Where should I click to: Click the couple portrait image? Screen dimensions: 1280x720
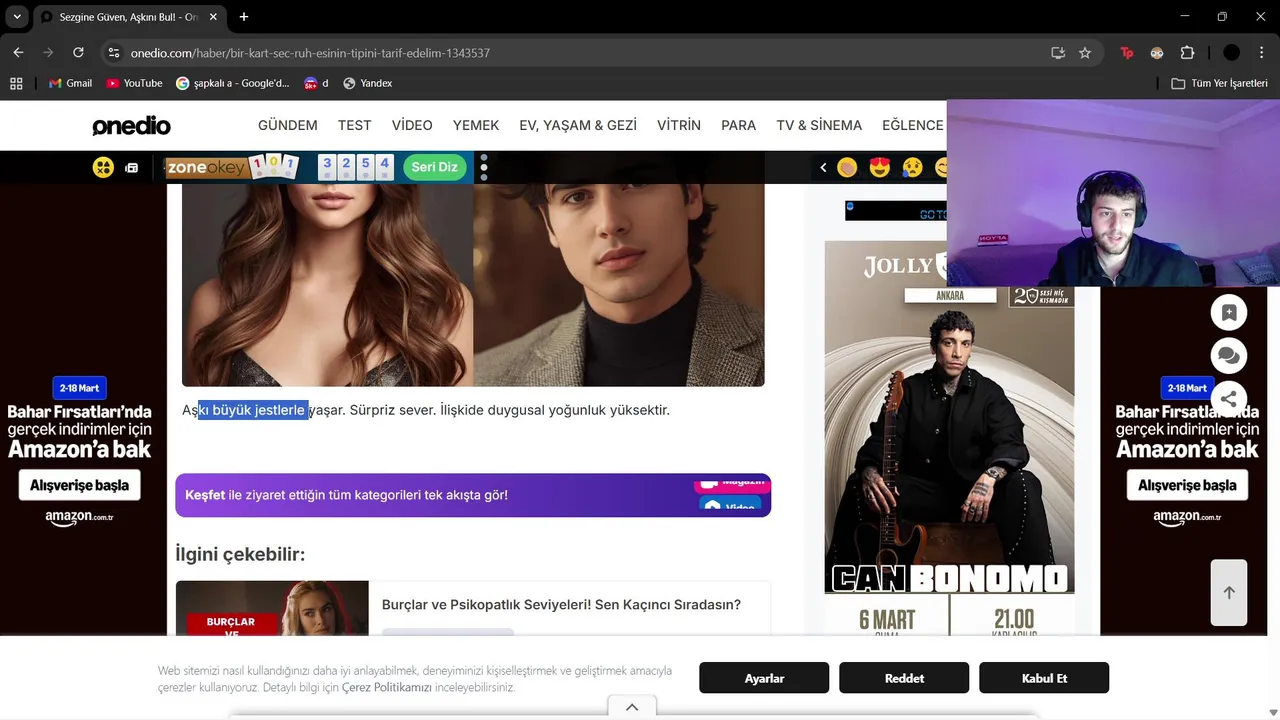[x=473, y=285]
